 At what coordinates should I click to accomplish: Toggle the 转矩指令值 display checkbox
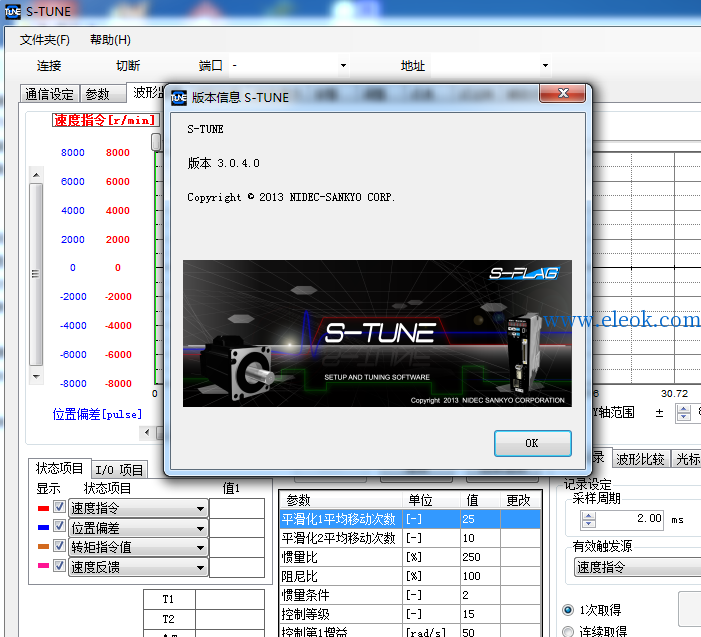pyautogui.click(x=59, y=545)
